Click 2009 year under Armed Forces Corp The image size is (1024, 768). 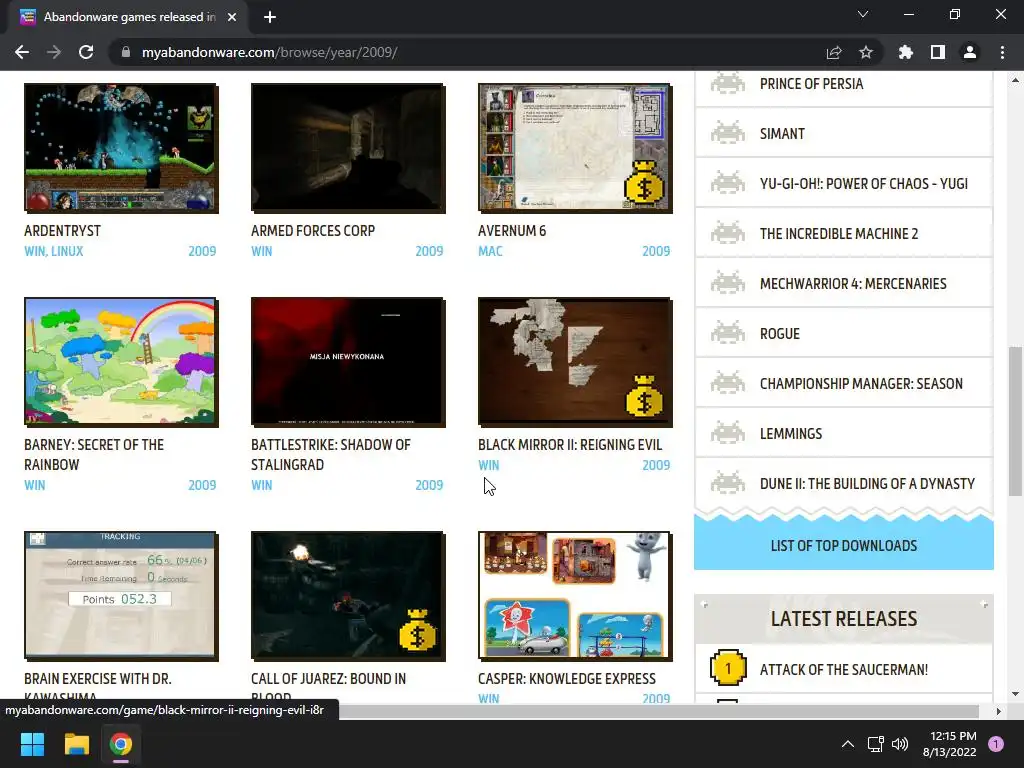(x=429, y=251)
